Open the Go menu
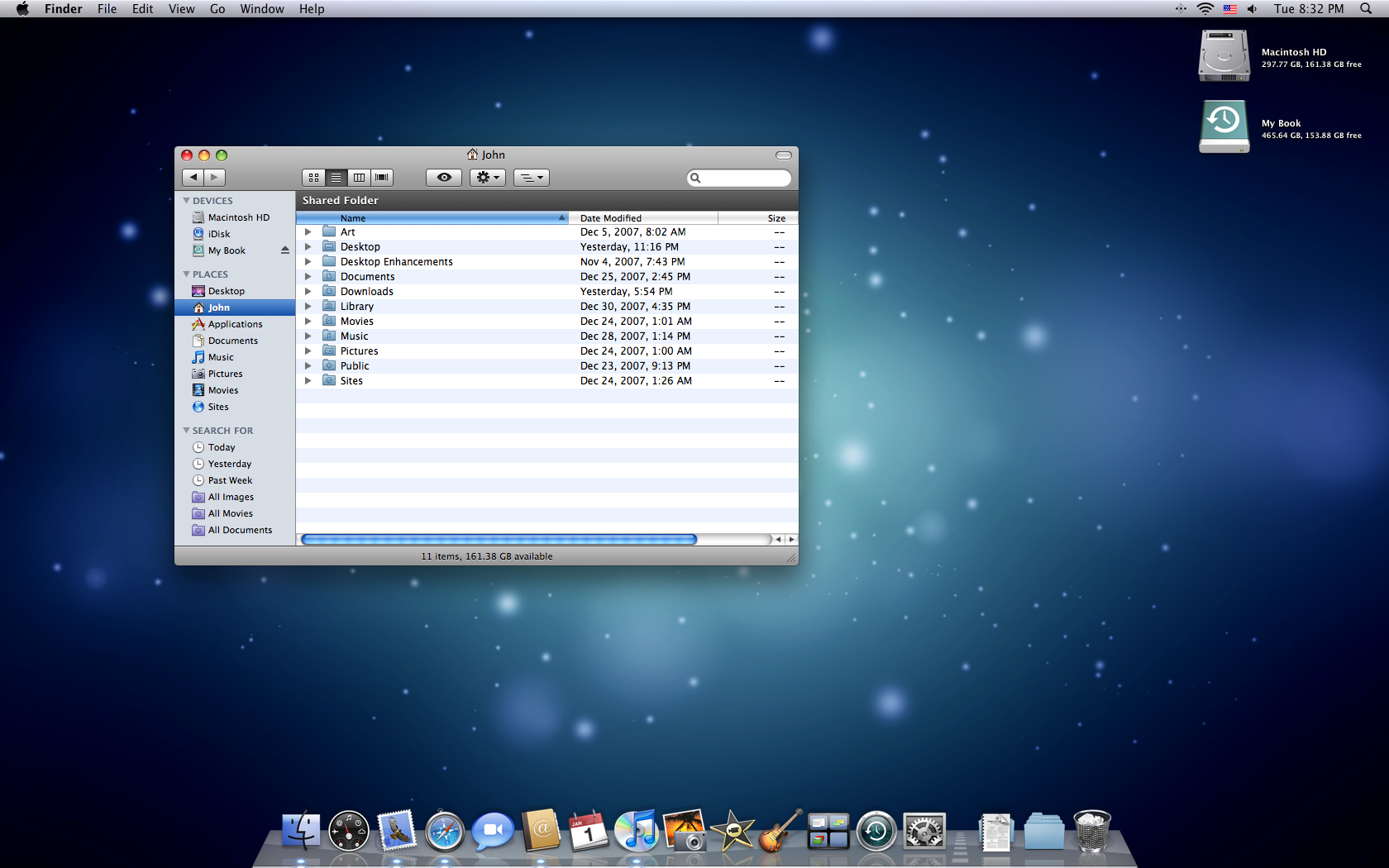 (x=217, y=9)
